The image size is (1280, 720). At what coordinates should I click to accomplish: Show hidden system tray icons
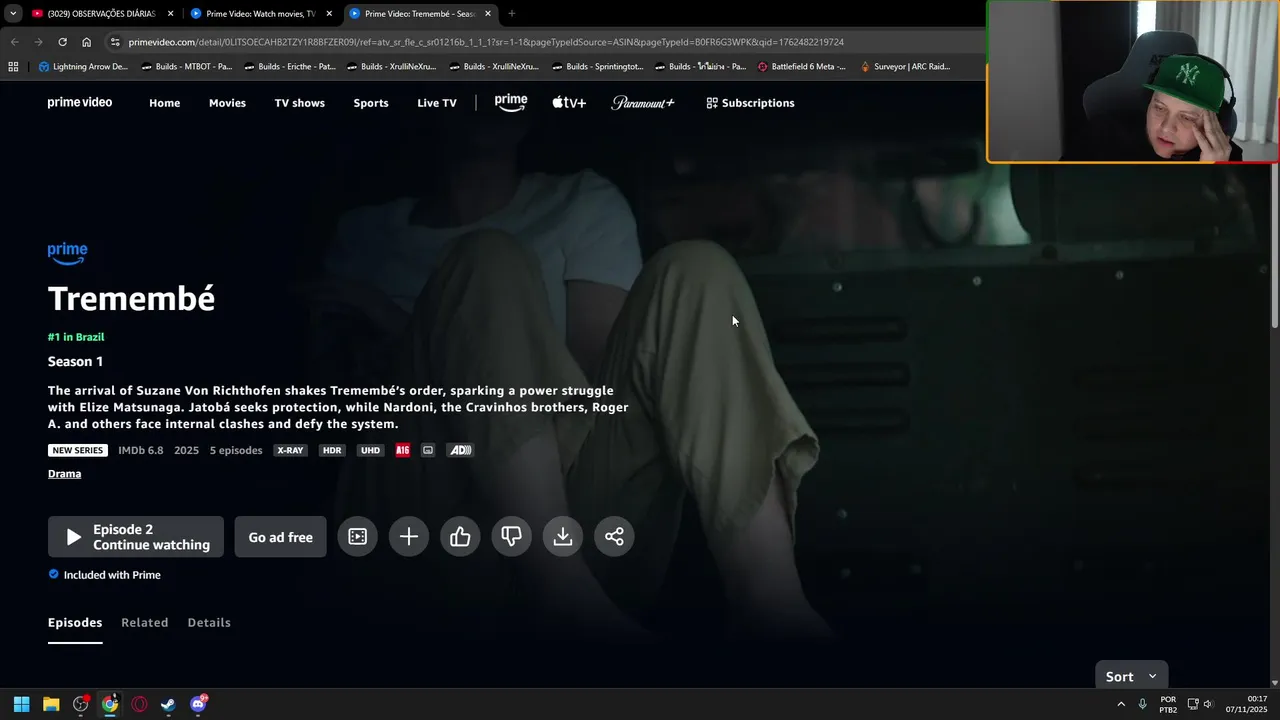coord(1120,704)
